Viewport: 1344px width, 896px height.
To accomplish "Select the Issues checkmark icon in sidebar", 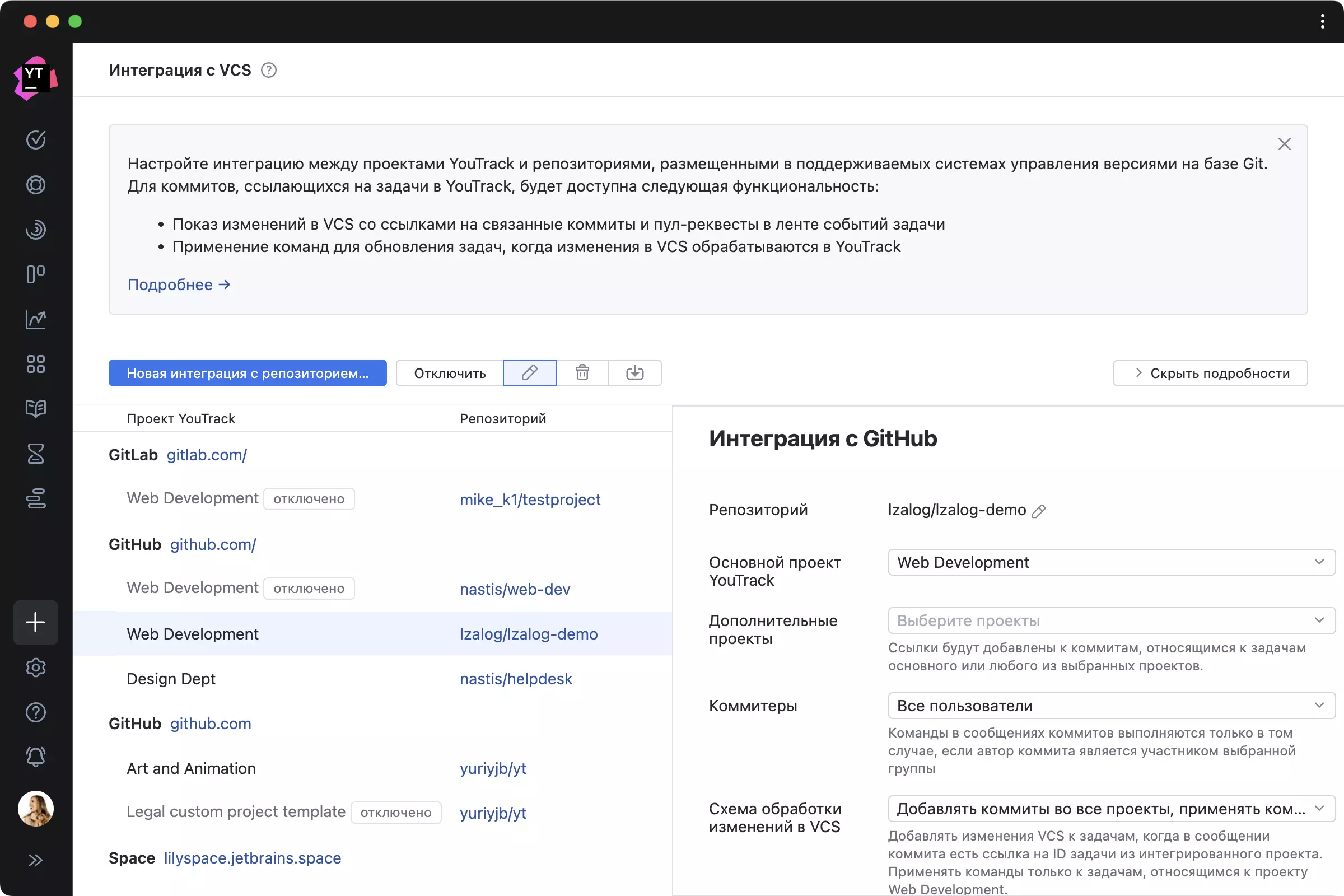I will pos(36,140).
